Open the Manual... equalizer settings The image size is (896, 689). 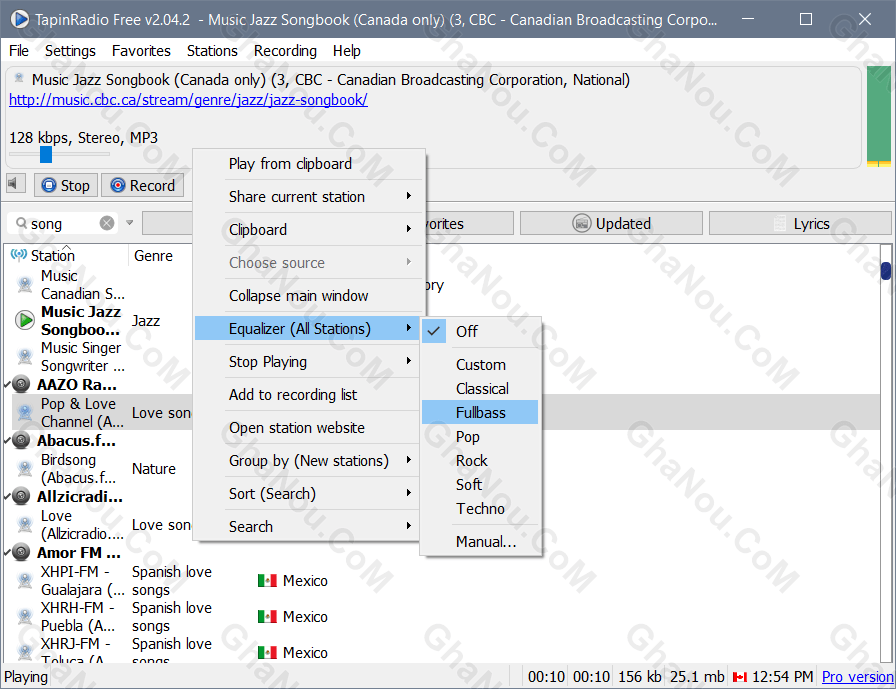coord(480,542)
